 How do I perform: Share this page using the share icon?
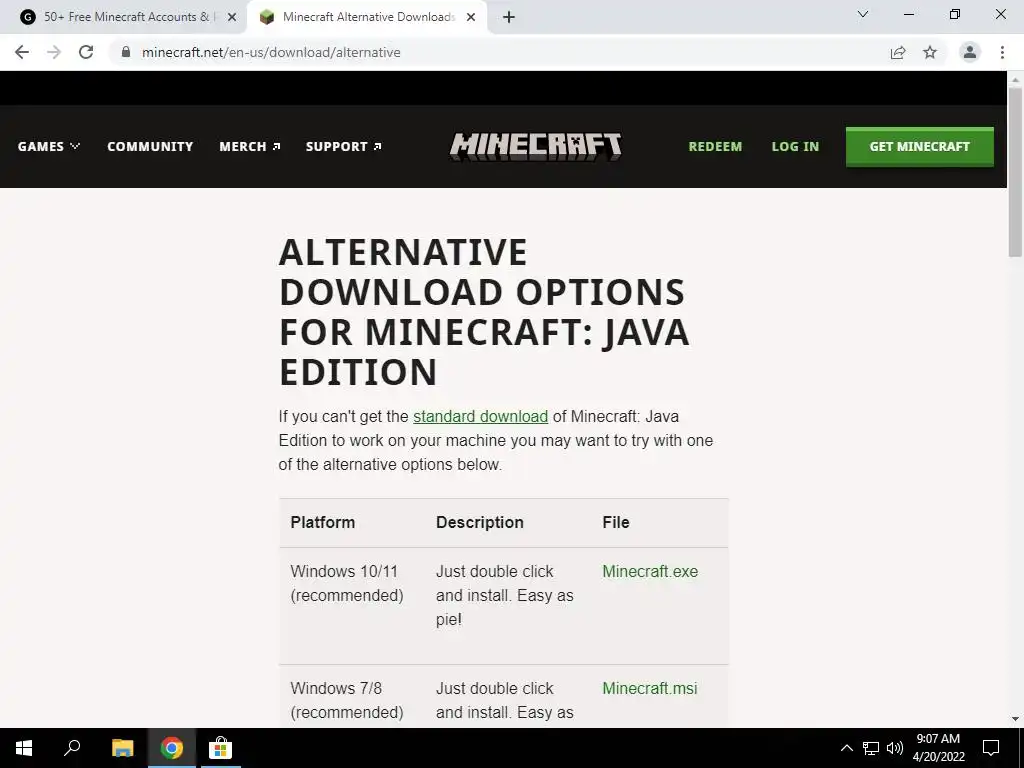pyautogui.click(x=898, y=52)
